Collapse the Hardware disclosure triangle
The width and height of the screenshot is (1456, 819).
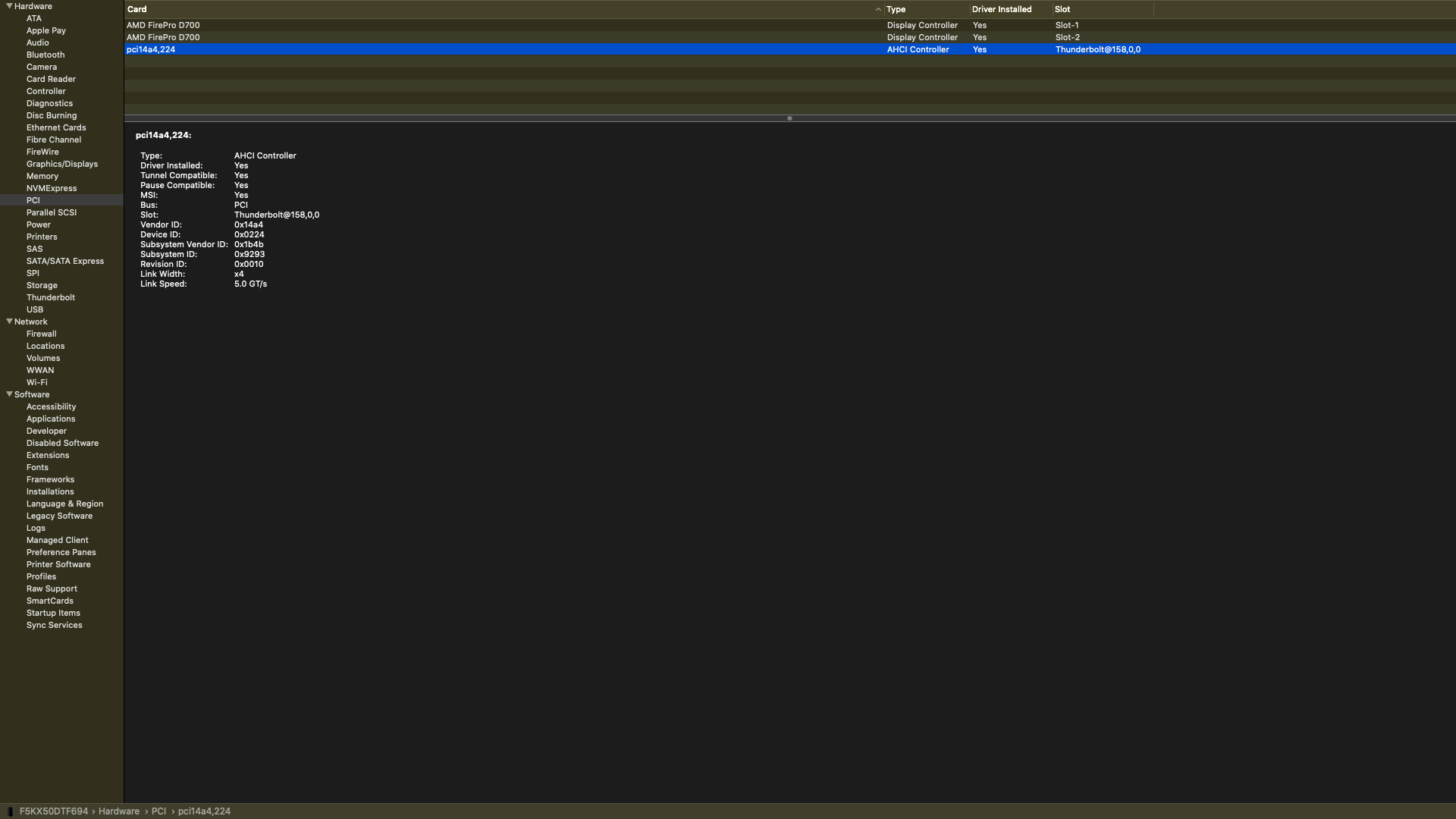pyautogui.click(x=9, y=6)
